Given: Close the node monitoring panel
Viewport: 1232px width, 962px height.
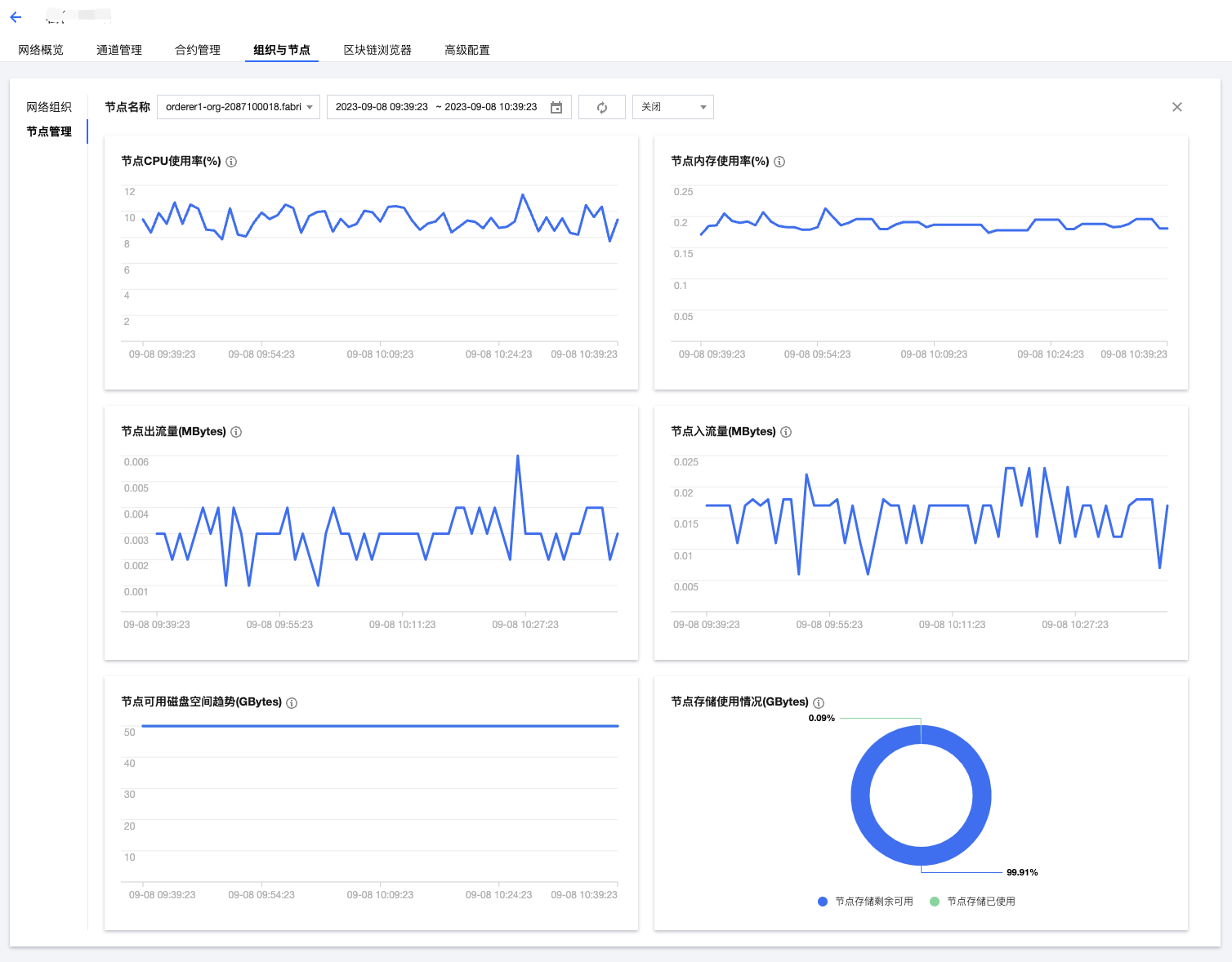Looking at the screenshot, I should tap(1177, 107).
